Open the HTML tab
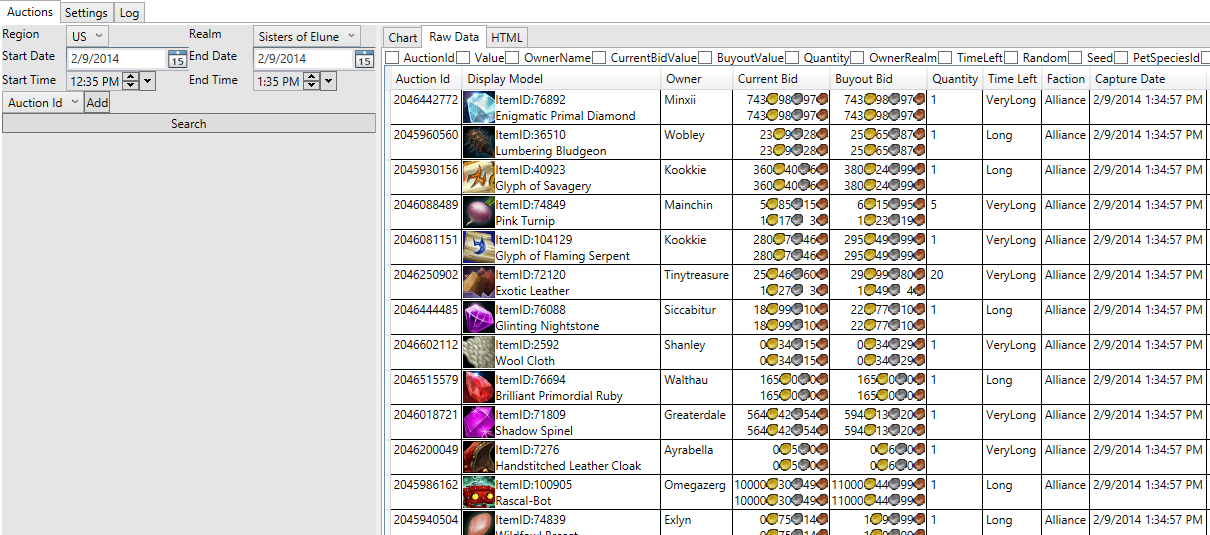The image size is (1210, 535). (x=507, y=38)
